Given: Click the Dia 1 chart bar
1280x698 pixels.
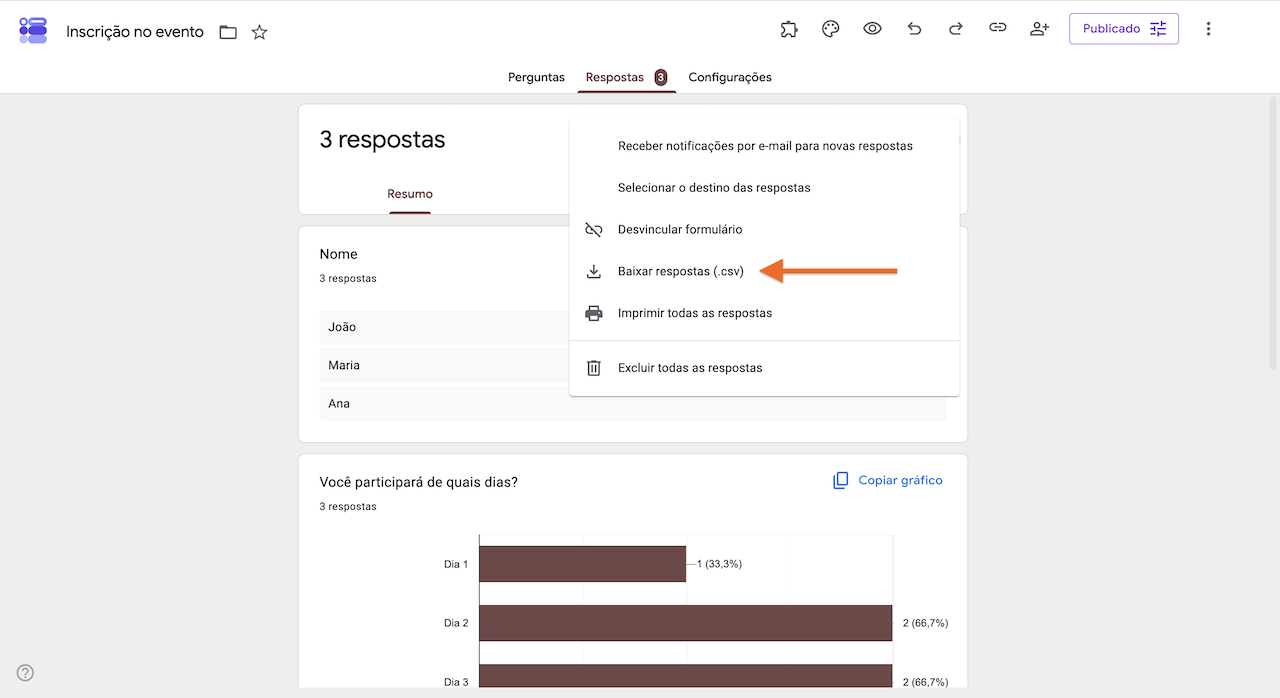Looking at the screenshot, I should tap(582, 564).
